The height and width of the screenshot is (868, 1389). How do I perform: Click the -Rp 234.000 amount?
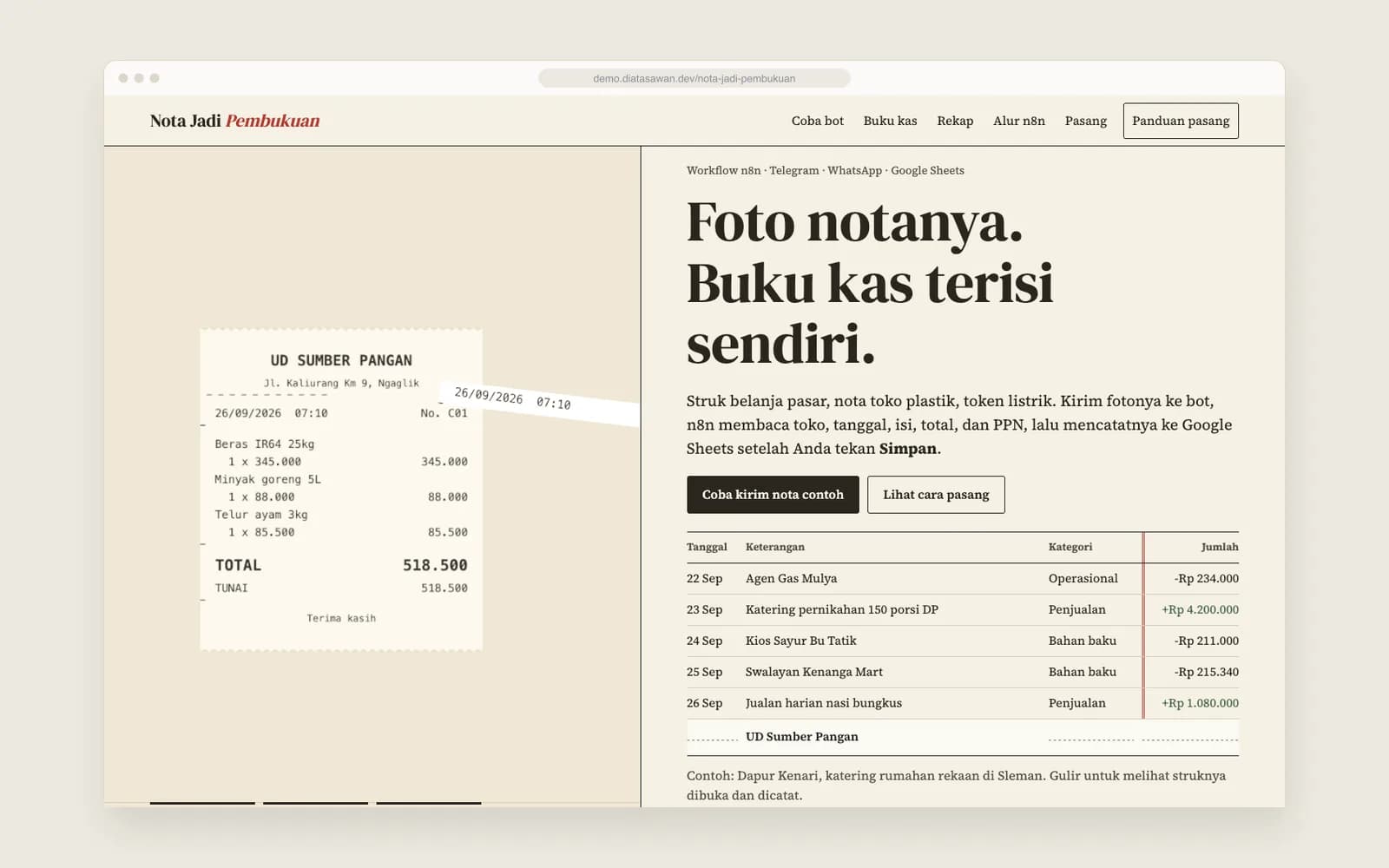1207,578
